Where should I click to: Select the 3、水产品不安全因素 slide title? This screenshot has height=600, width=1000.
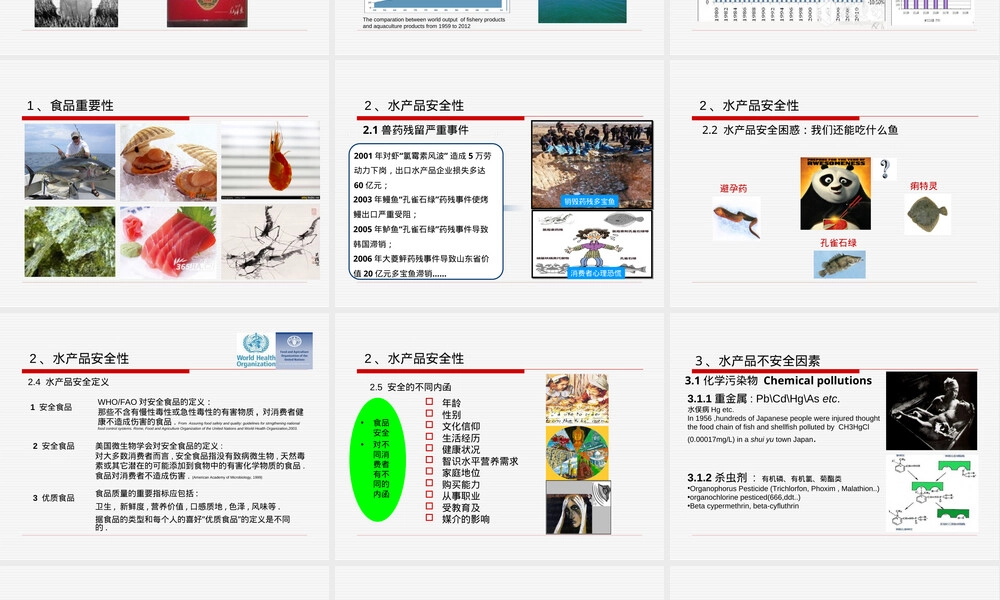click(x=758, y=361)
